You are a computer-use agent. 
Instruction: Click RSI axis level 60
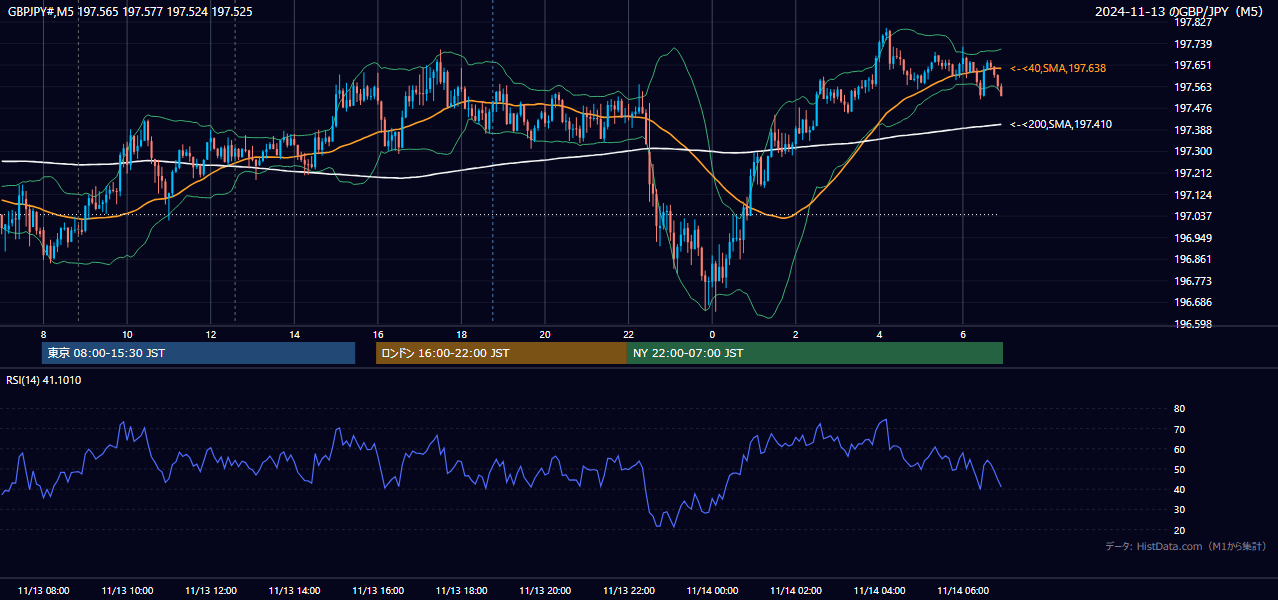coord(1179,449)
